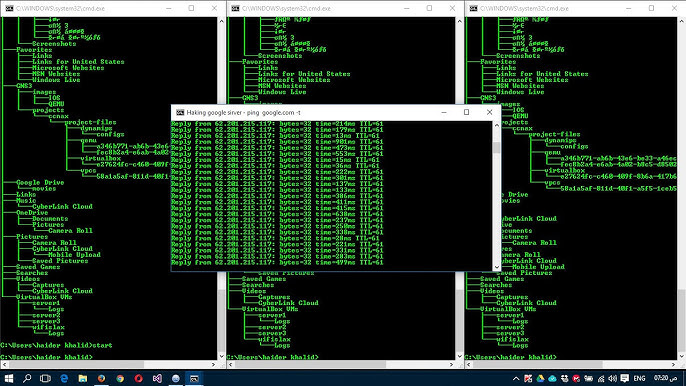Click left cmd window scroll-up arrow

click(221, 21)
